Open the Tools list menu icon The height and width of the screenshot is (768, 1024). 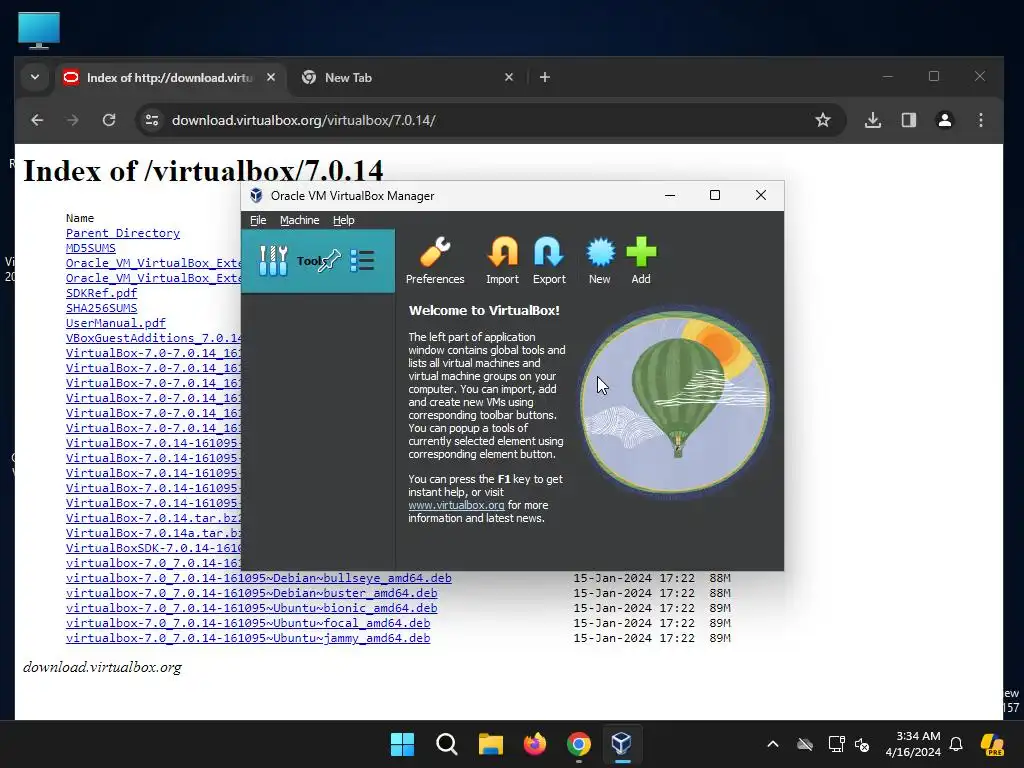tap(362, 261)
